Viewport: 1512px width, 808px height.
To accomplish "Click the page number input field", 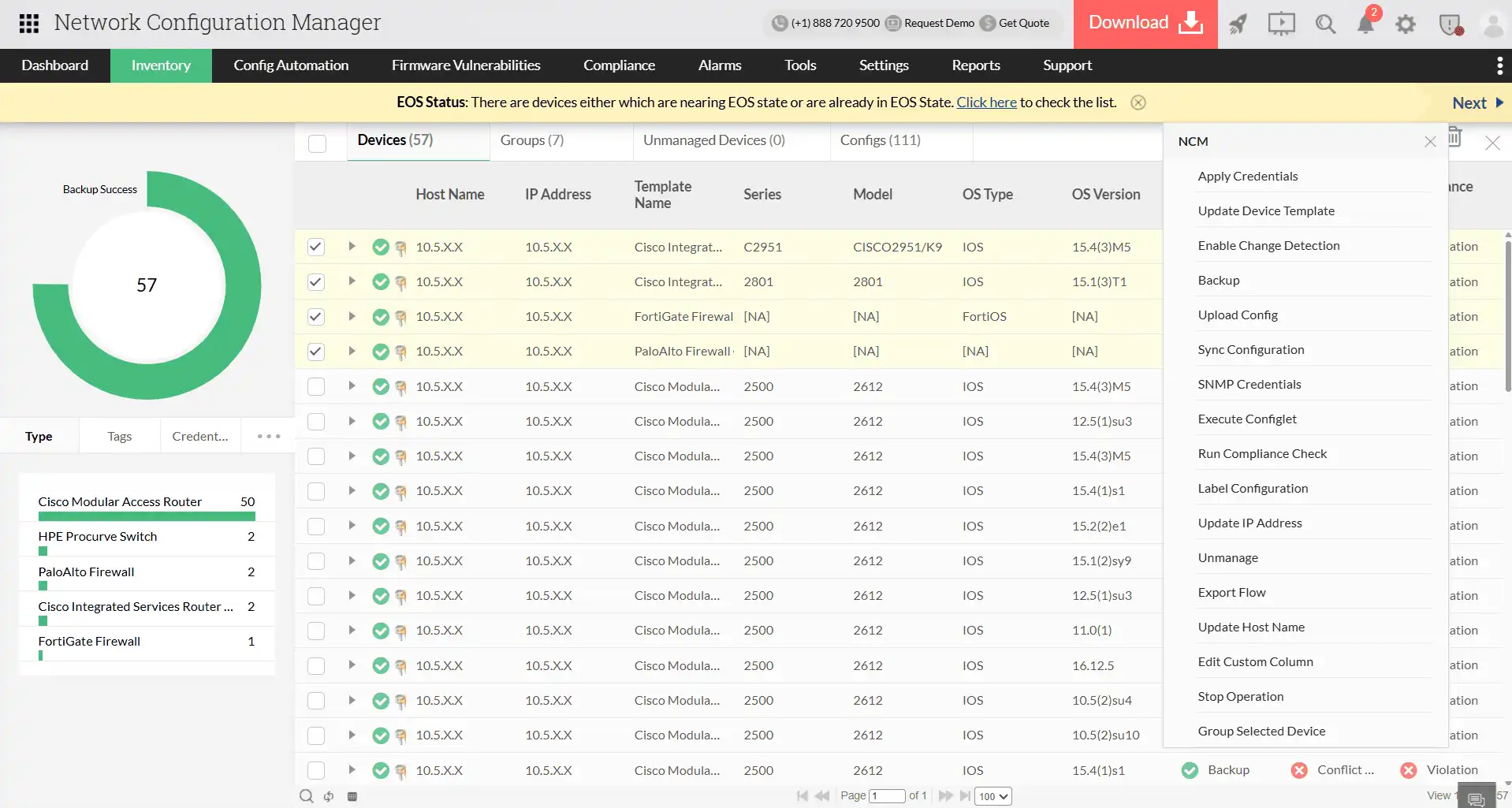I will 887,796.
